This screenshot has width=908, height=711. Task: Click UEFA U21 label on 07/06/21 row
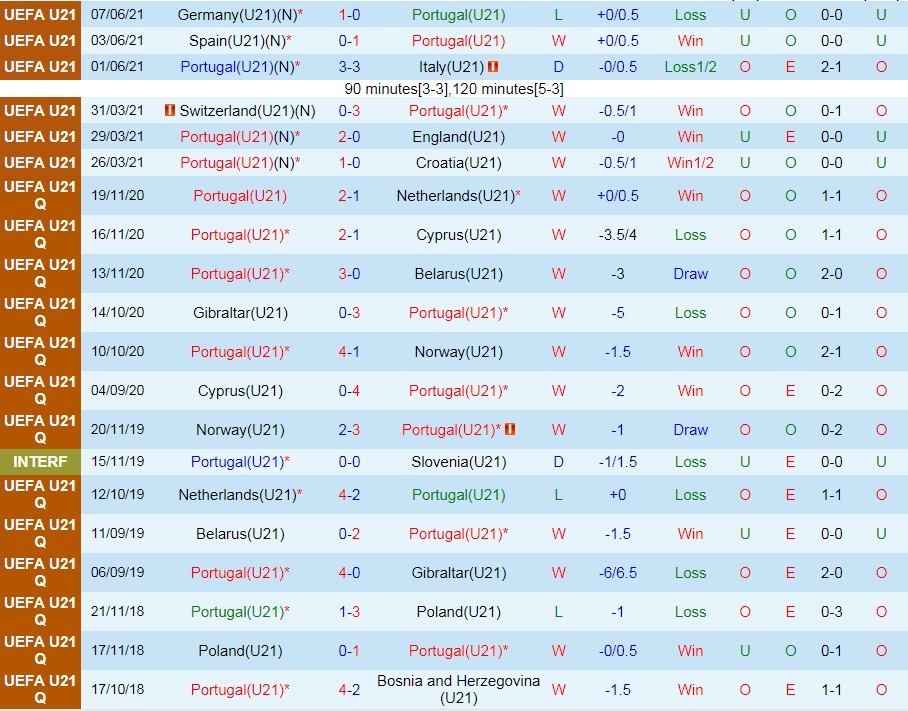tap(40, 14)
